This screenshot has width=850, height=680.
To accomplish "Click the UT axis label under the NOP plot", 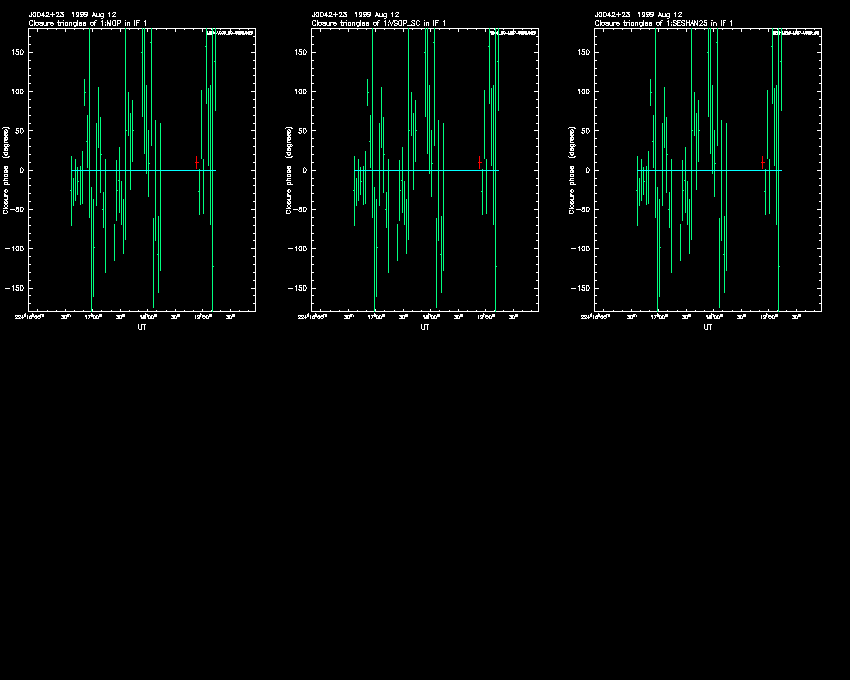I will pyautogui.click(x=142, y=327).
